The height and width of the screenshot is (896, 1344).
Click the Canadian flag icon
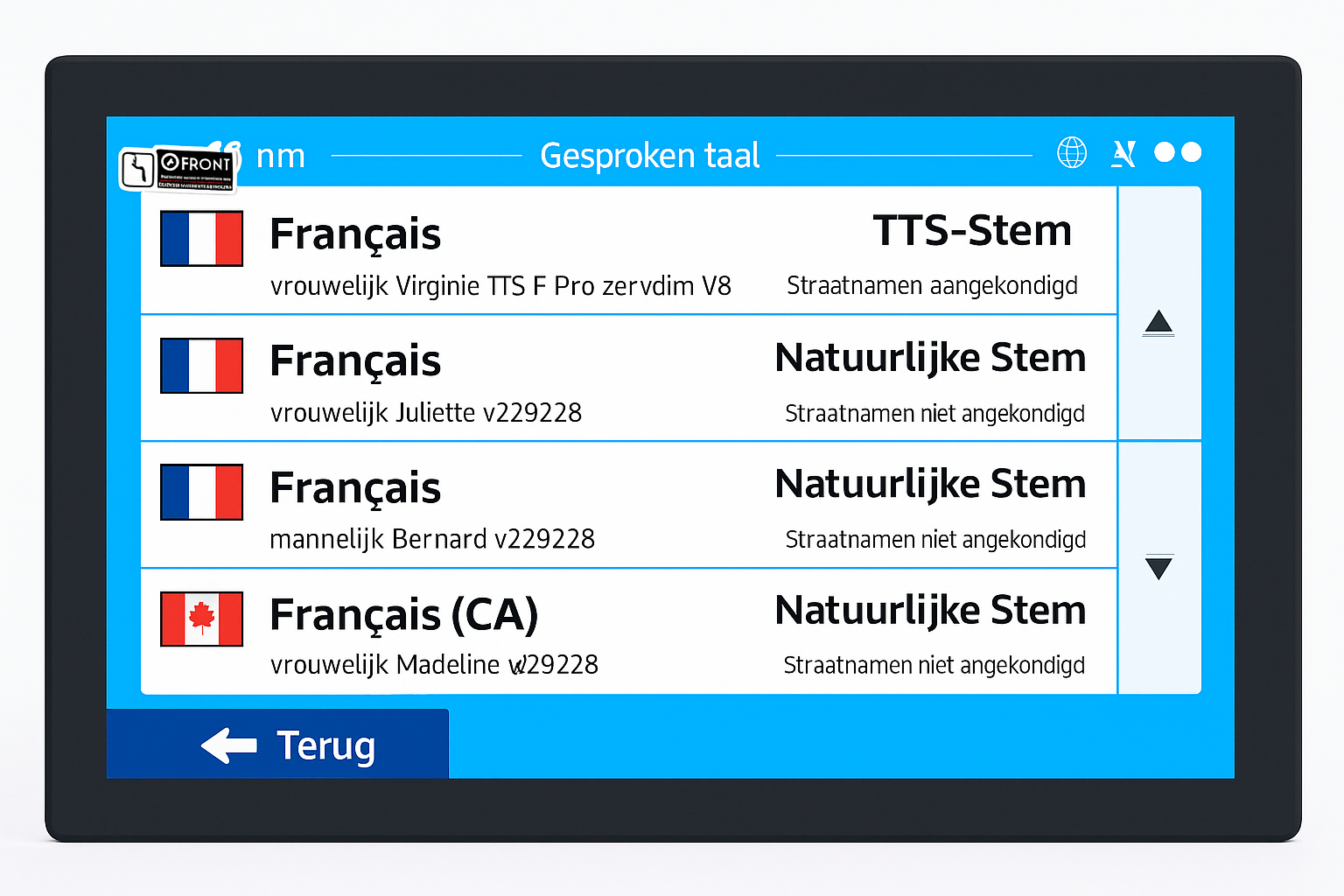point(201,619)
